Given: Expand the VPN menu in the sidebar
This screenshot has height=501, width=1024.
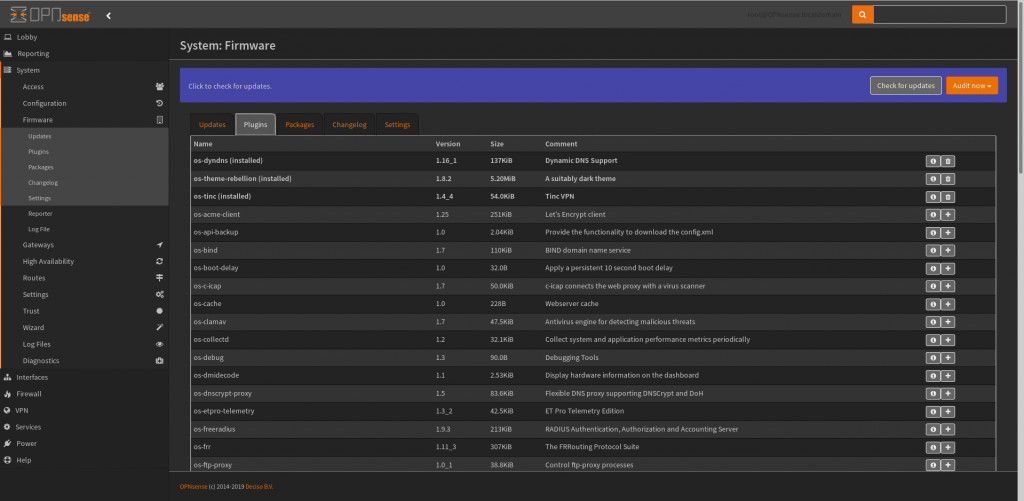Looking at the screenshot, I should [x=21, y=410].
